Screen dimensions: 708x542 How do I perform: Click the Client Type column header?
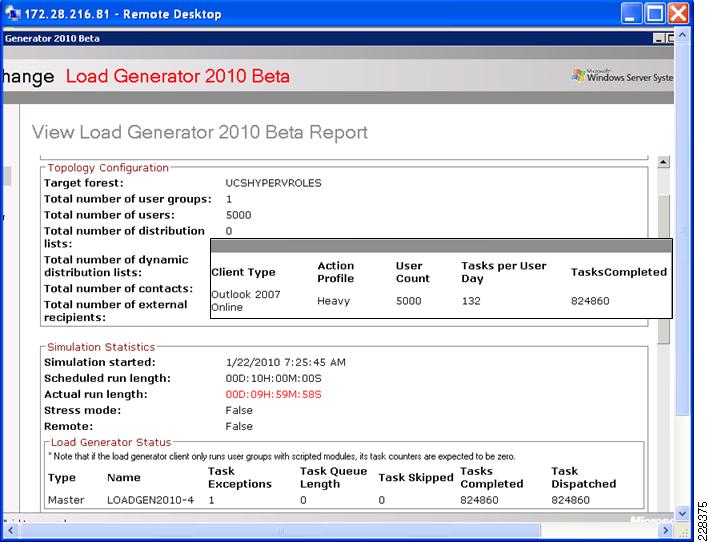(243, 272)
